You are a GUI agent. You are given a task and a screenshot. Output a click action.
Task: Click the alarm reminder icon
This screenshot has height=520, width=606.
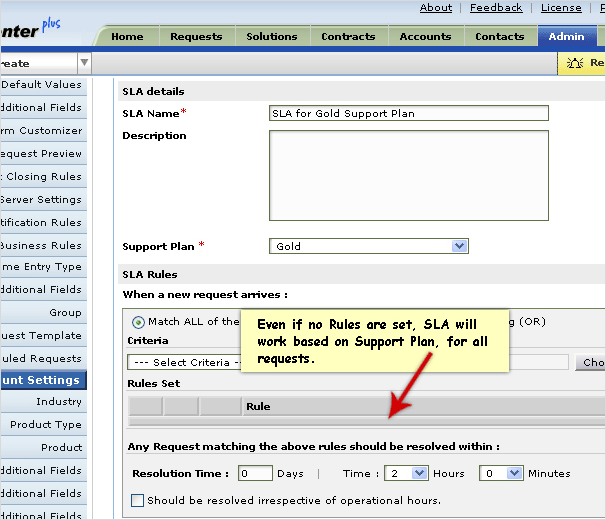point(575,63)
